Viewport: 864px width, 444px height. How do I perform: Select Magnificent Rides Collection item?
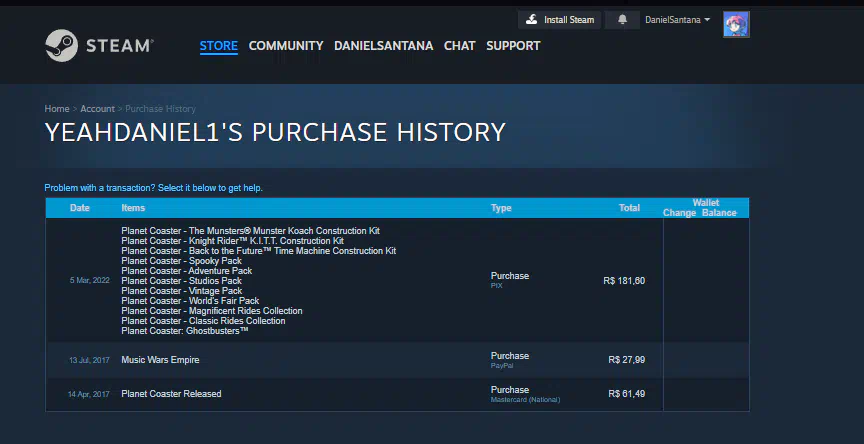tap(212, 311)
